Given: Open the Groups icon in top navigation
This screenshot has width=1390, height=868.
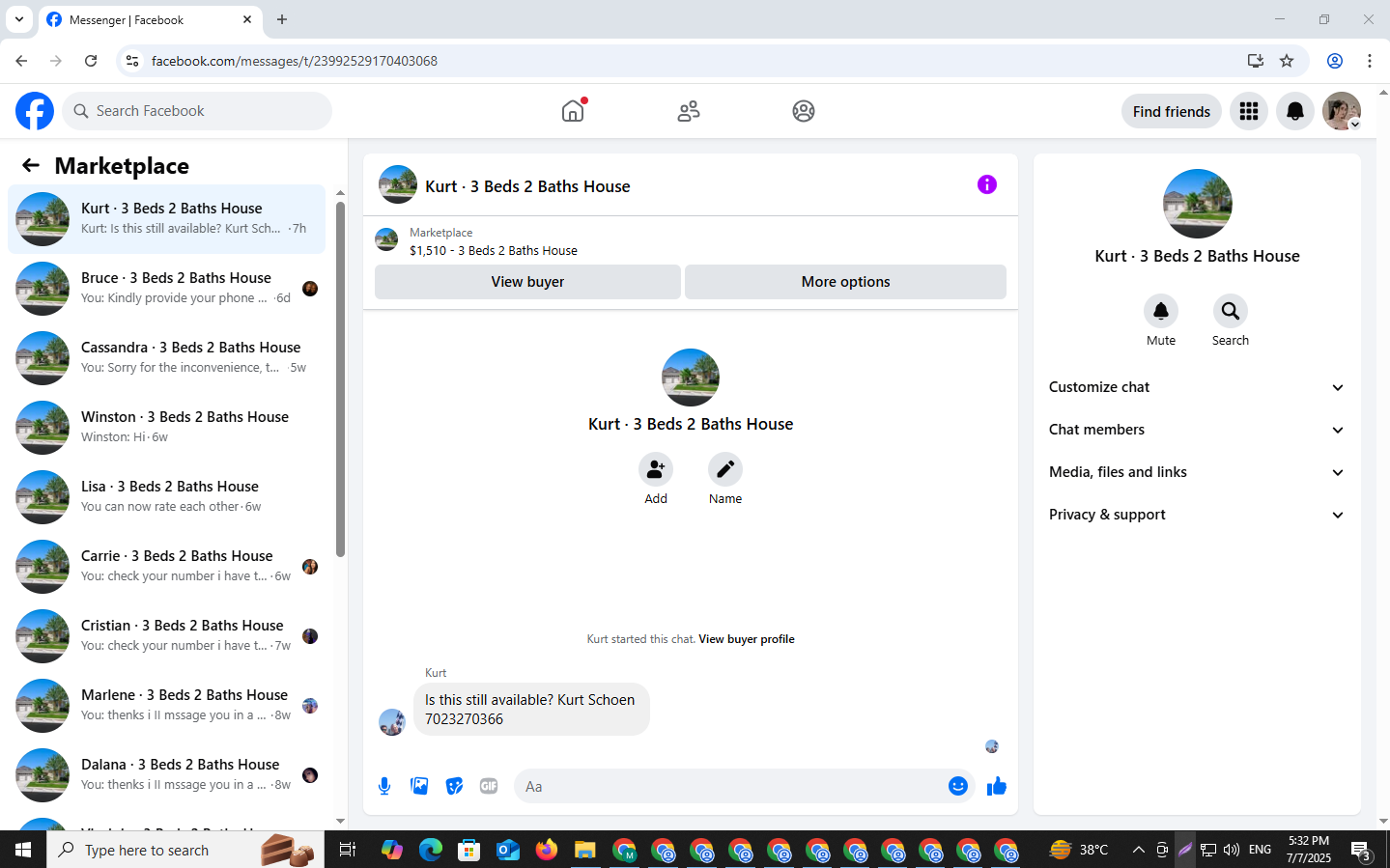Looking at the screenshot, I should (x=804, y=111).
